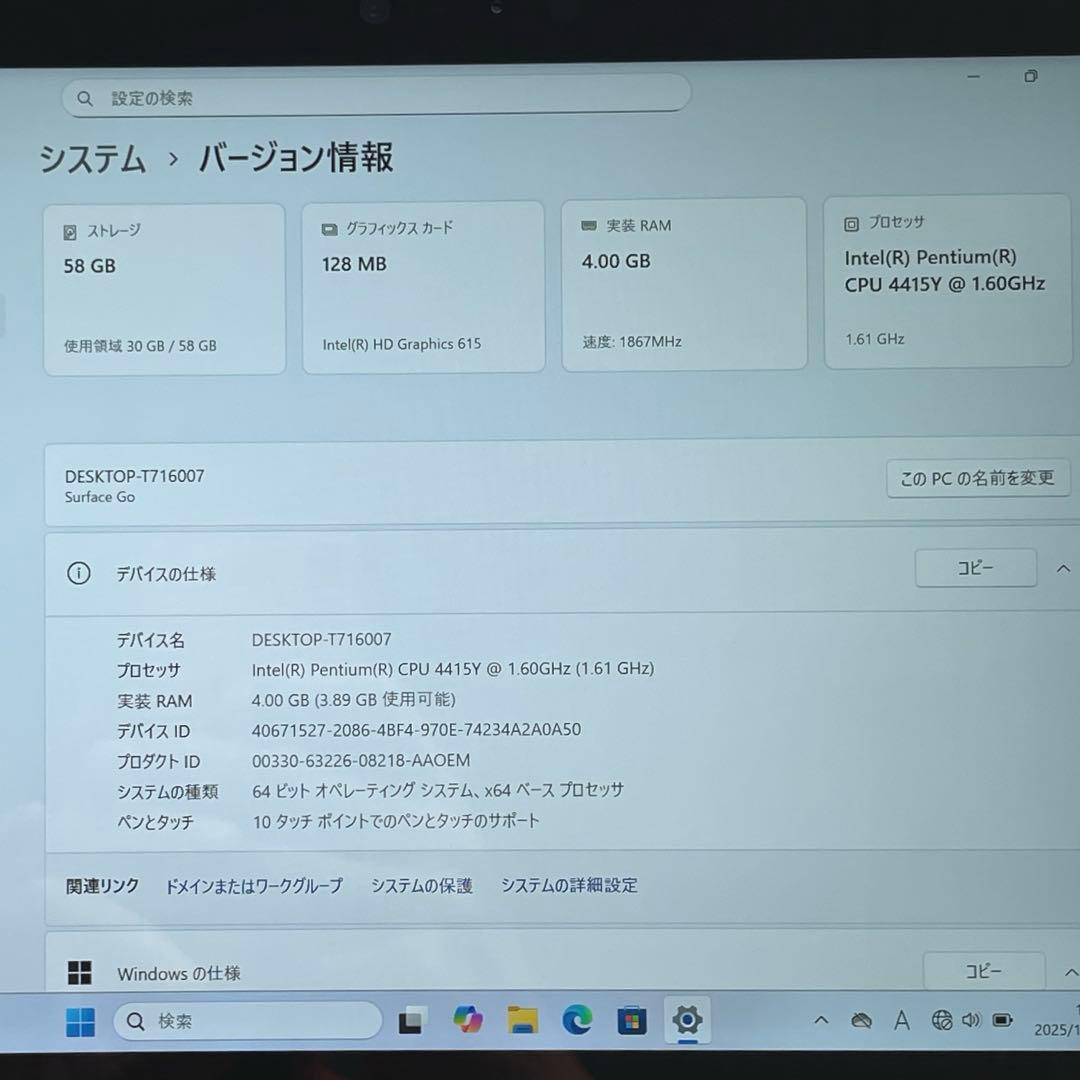Launch Microsoft Edge from taskbar
The height and width of the screenshot is (1080, 1080).
point(577,1019)
